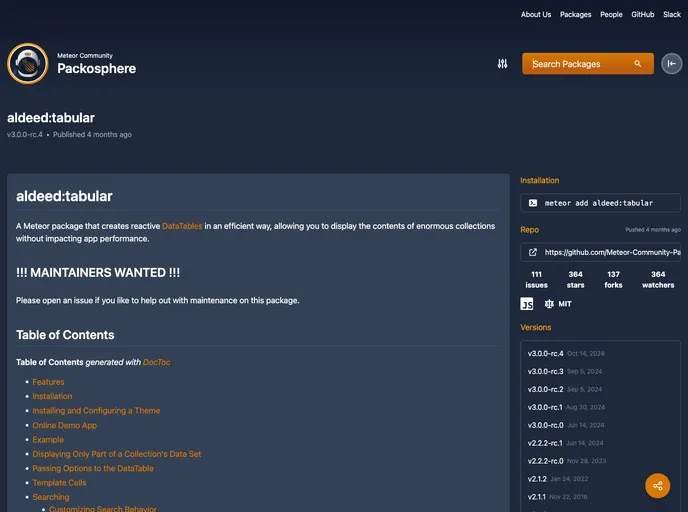
Task: Click the terminal icon beside meteor add command
Action: (533, 203)
